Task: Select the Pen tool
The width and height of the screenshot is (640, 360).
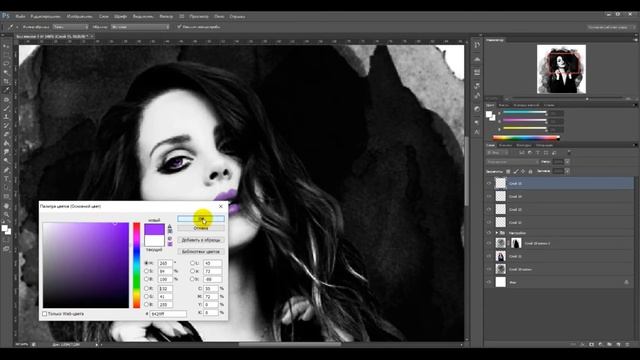Action: point(6,170)
